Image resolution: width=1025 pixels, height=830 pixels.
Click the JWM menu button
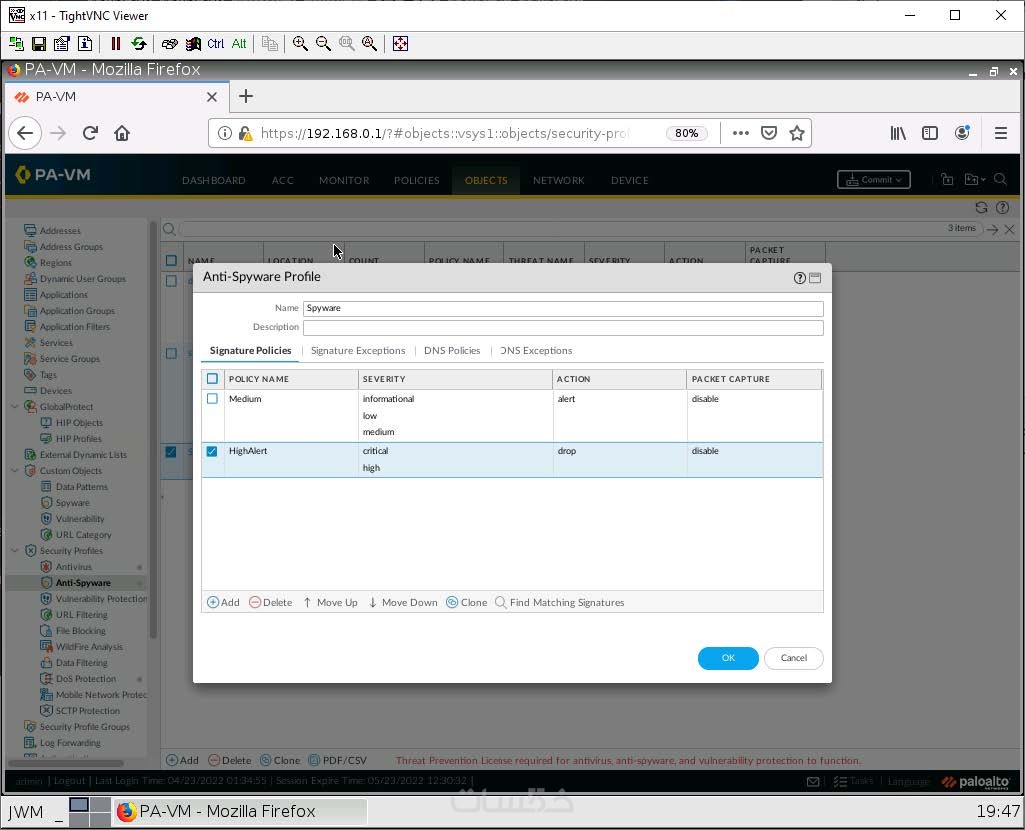point(25,812)
